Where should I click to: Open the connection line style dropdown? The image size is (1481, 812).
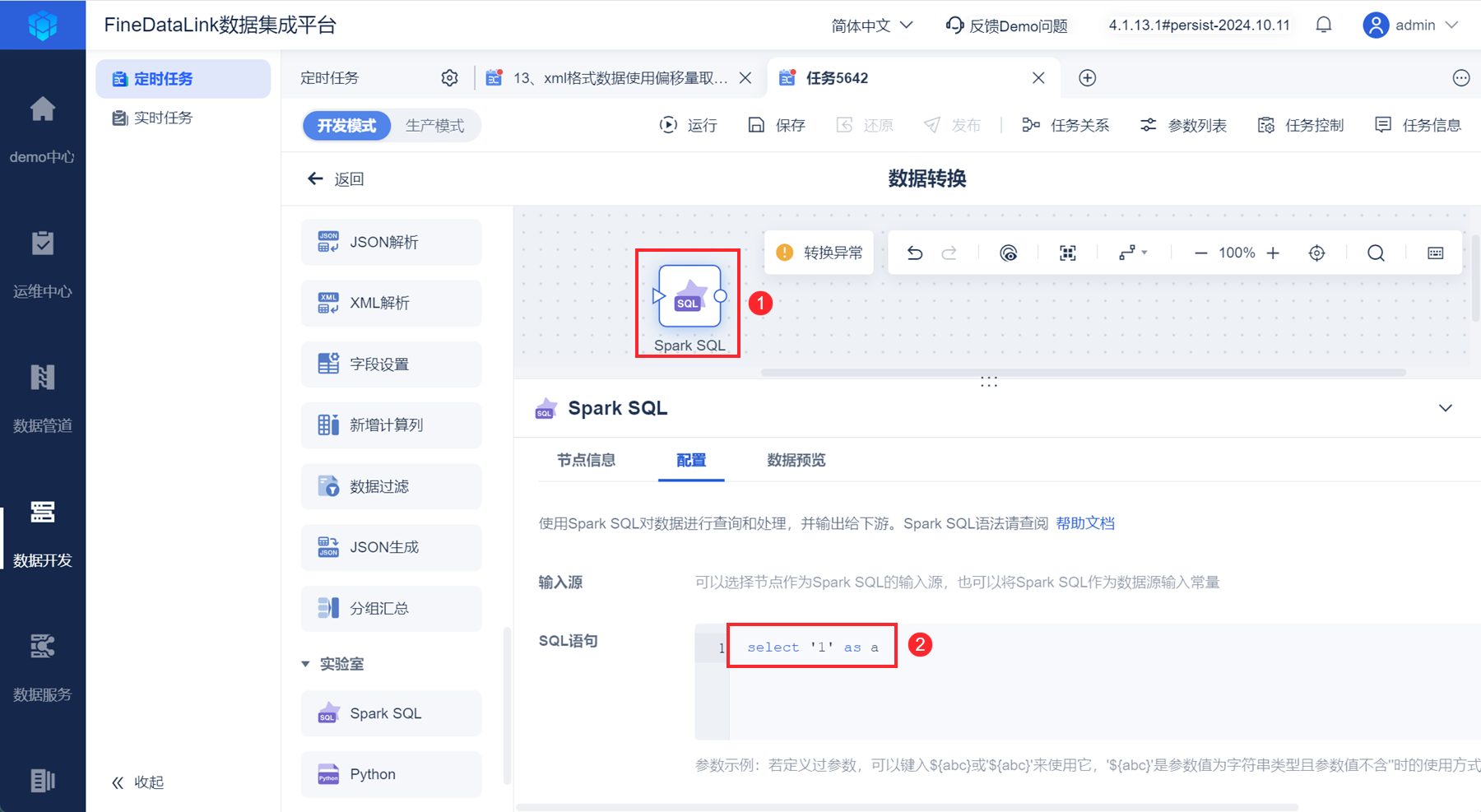[x=1133, y=253]
